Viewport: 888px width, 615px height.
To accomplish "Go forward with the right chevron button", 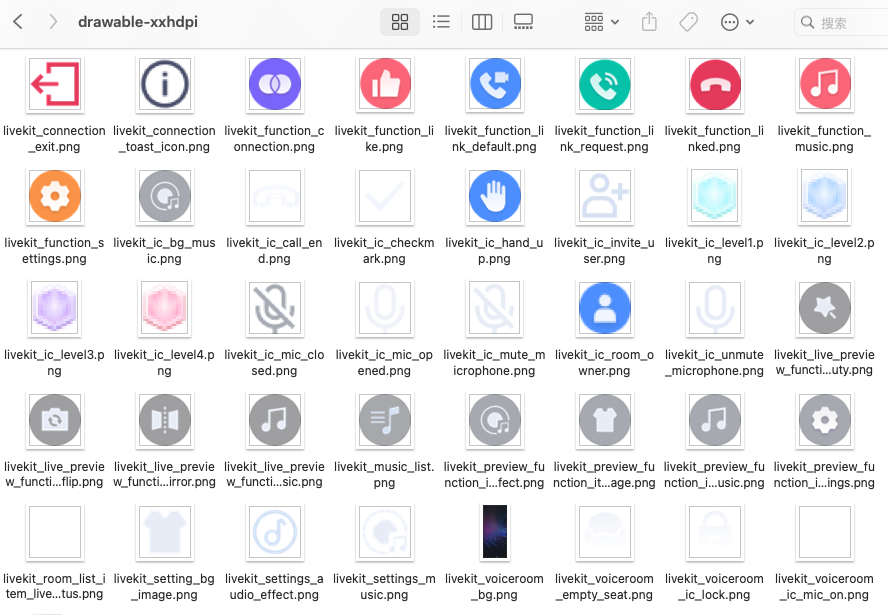I will click(53, 22).
